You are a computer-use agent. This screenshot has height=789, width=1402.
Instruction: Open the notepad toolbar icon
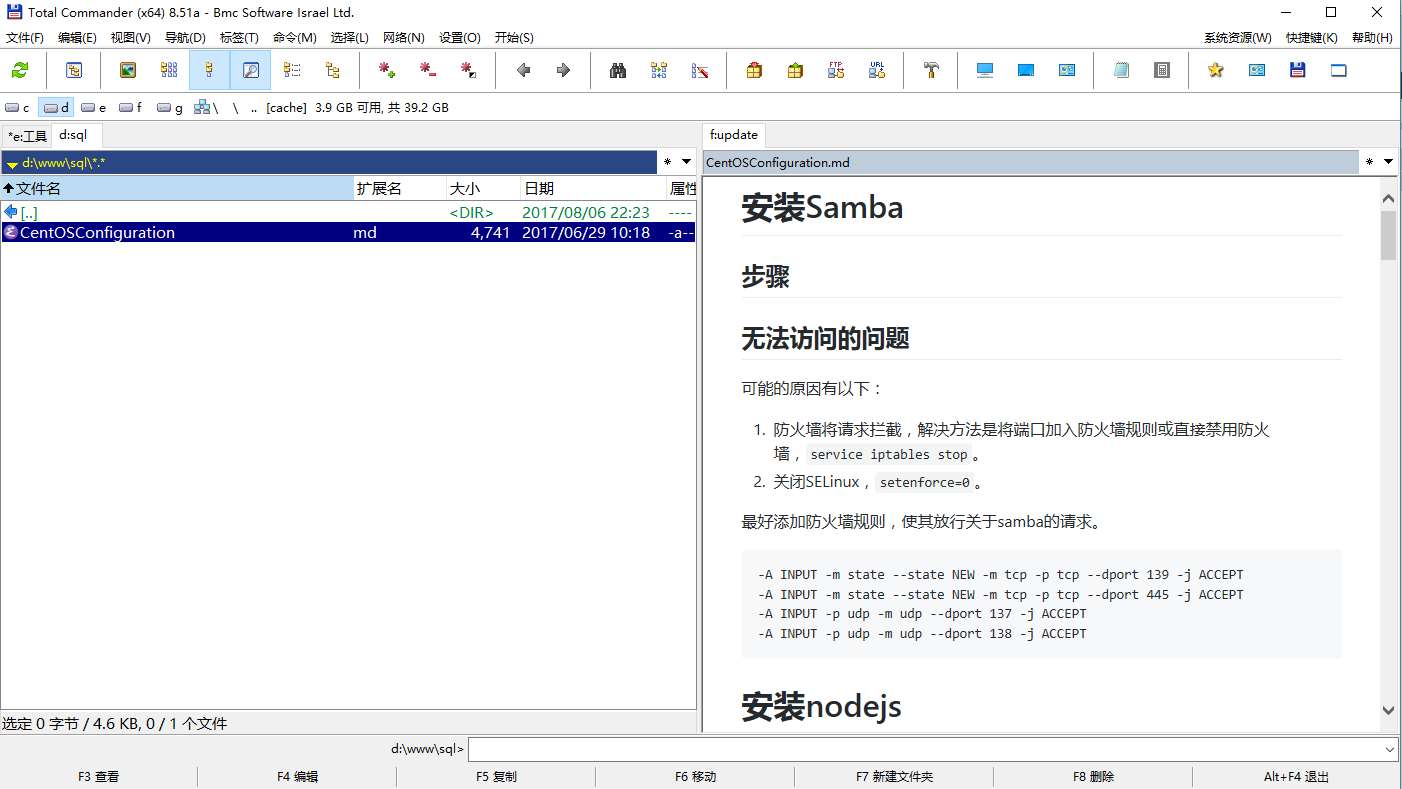click(x=1122, y=70)
